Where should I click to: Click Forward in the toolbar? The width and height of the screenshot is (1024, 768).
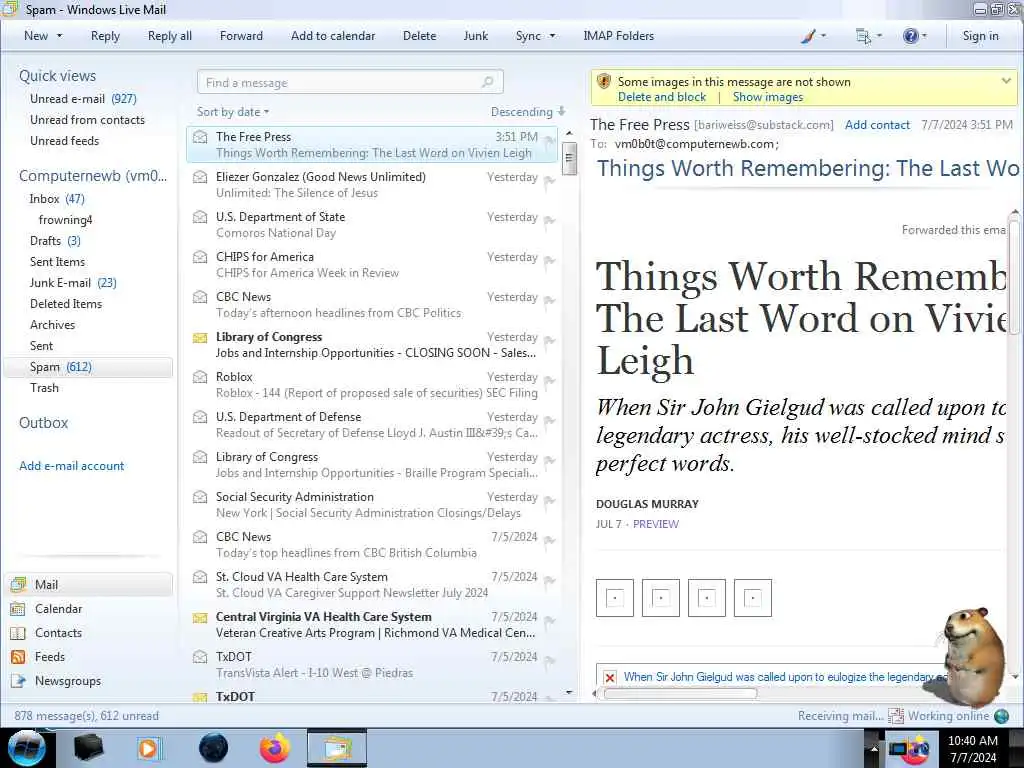[x=241, y=36]
